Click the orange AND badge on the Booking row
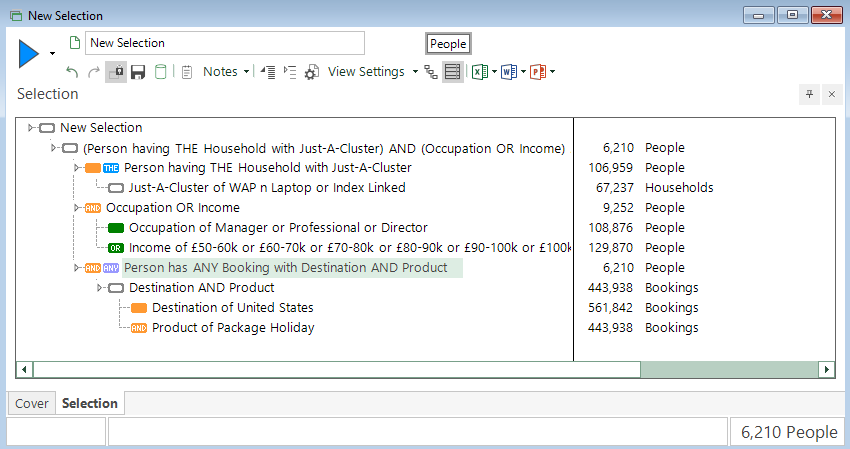850x449 pixels. (93, 268)
